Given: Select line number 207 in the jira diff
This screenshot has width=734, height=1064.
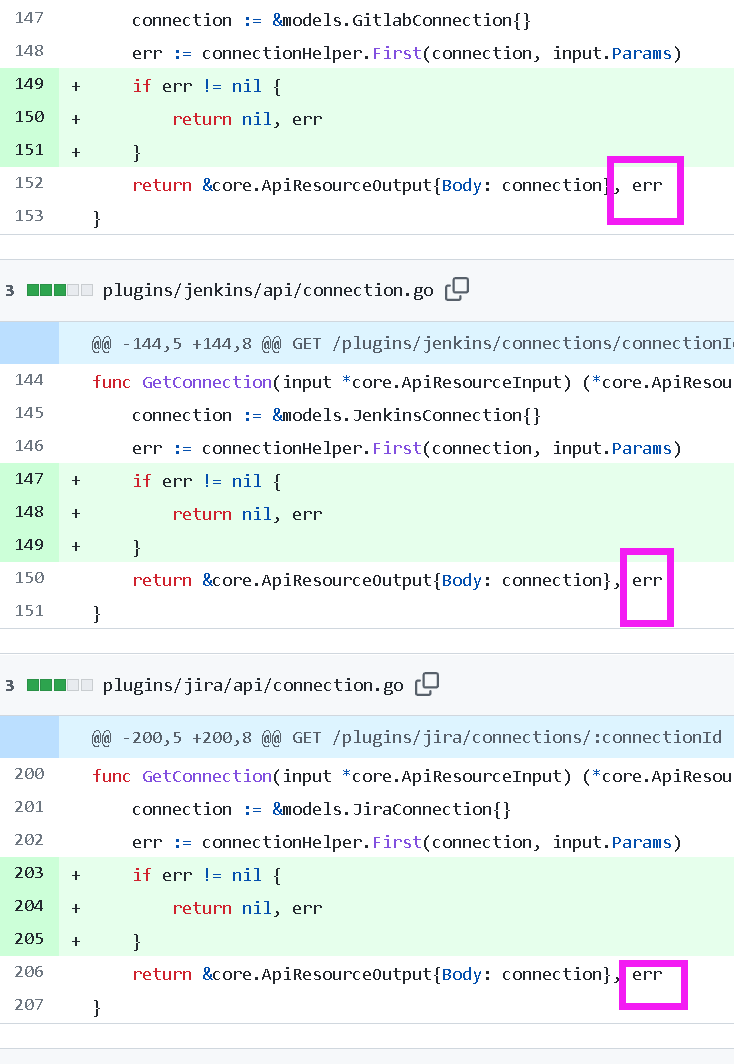Looking at the screenshot, I should [29, 1005].
